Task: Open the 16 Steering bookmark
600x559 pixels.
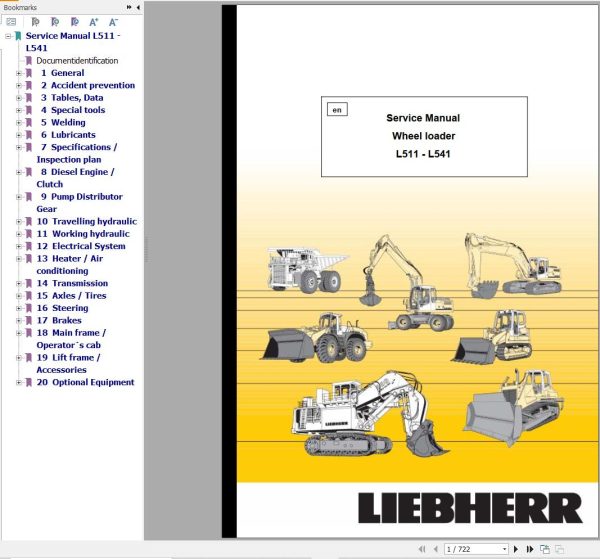Action: click(x=62, y=308)
